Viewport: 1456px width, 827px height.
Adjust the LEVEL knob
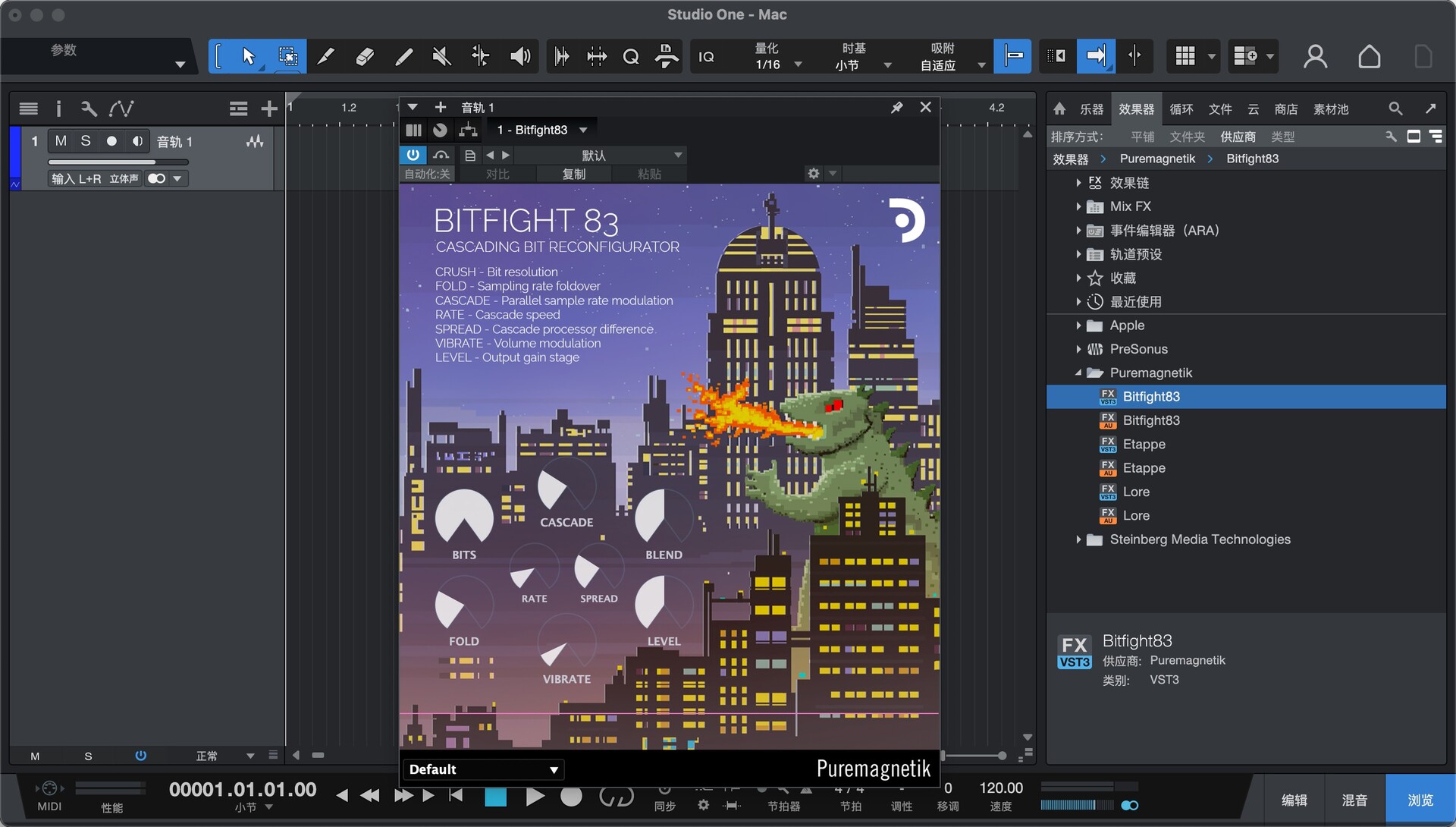664,604
